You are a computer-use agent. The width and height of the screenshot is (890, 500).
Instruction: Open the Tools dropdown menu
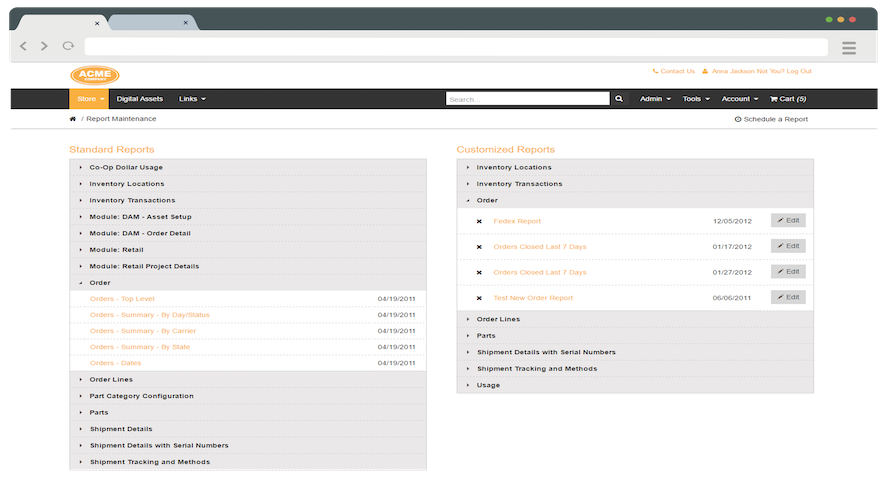tap(696, 99)
